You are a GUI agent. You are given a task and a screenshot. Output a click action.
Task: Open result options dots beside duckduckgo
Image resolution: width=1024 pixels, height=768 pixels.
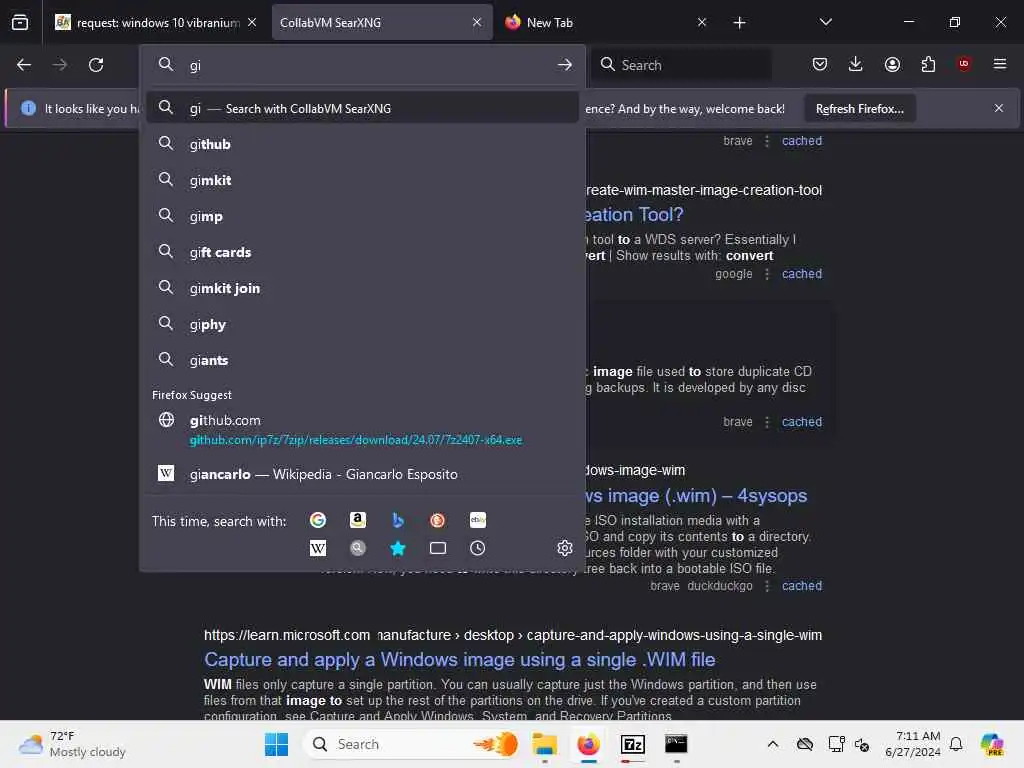[767, 586]
